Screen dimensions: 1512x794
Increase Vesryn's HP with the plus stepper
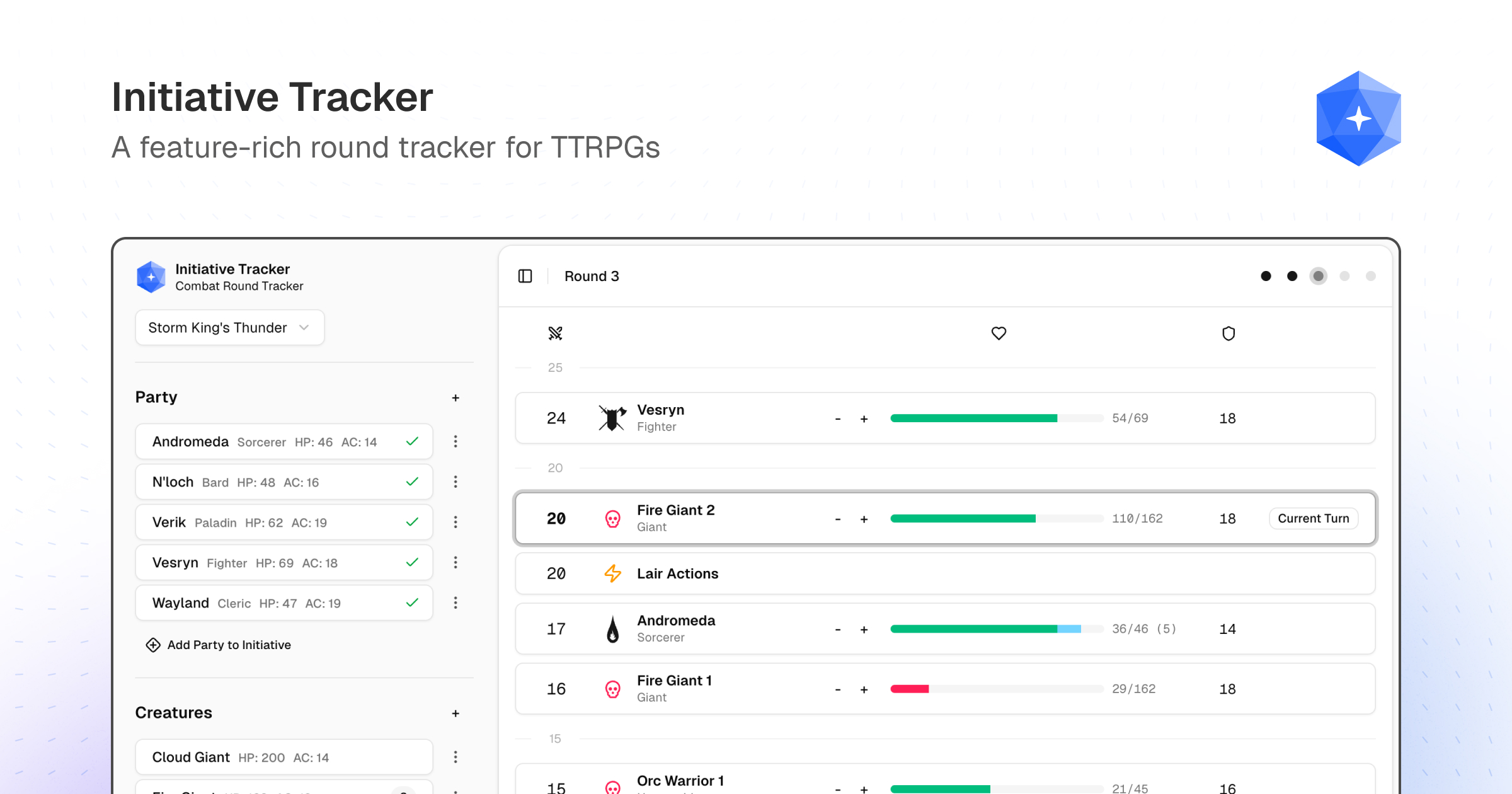coord(864,418)
